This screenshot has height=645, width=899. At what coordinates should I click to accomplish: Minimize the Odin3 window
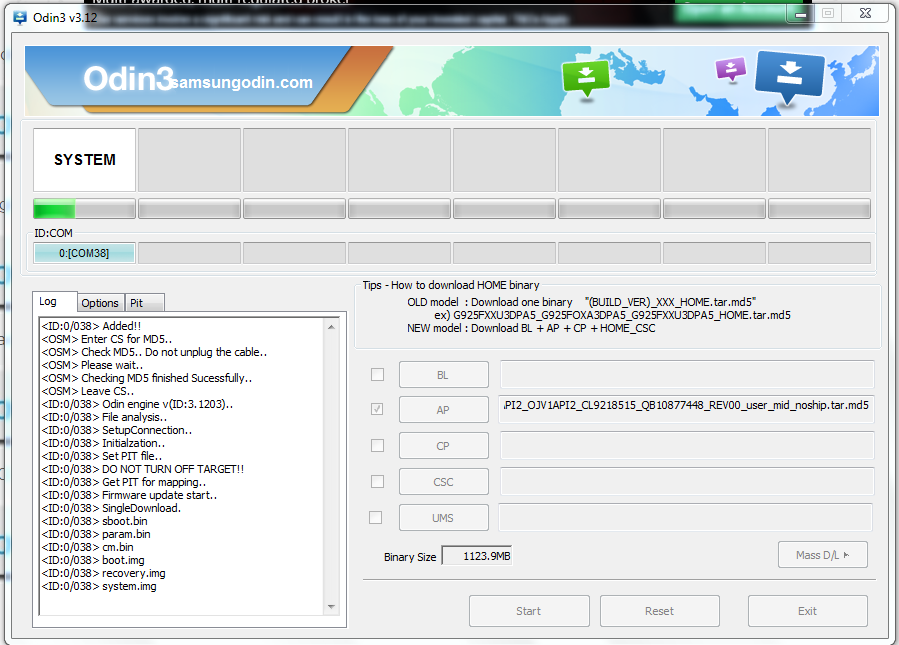[x=801, y=14]
